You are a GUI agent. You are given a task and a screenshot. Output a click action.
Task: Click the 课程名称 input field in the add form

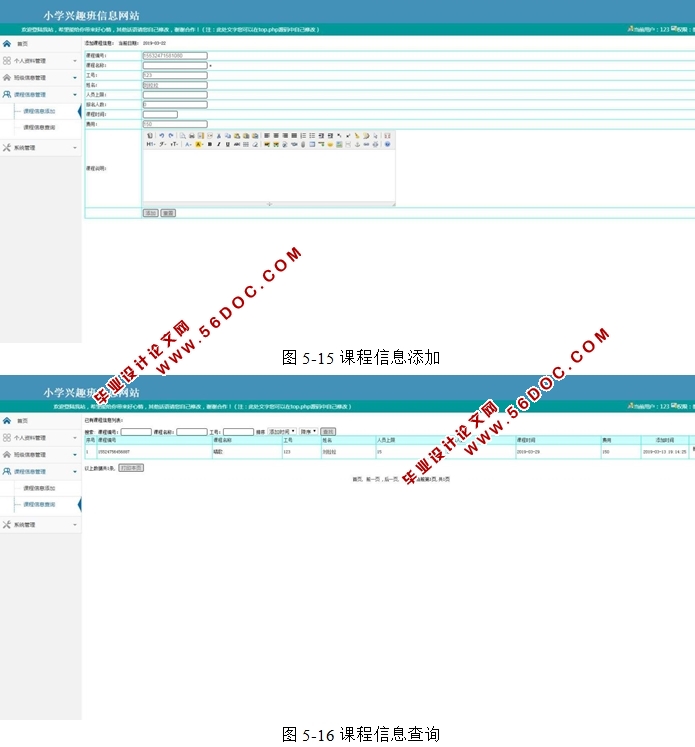click(x=175, y=65)
